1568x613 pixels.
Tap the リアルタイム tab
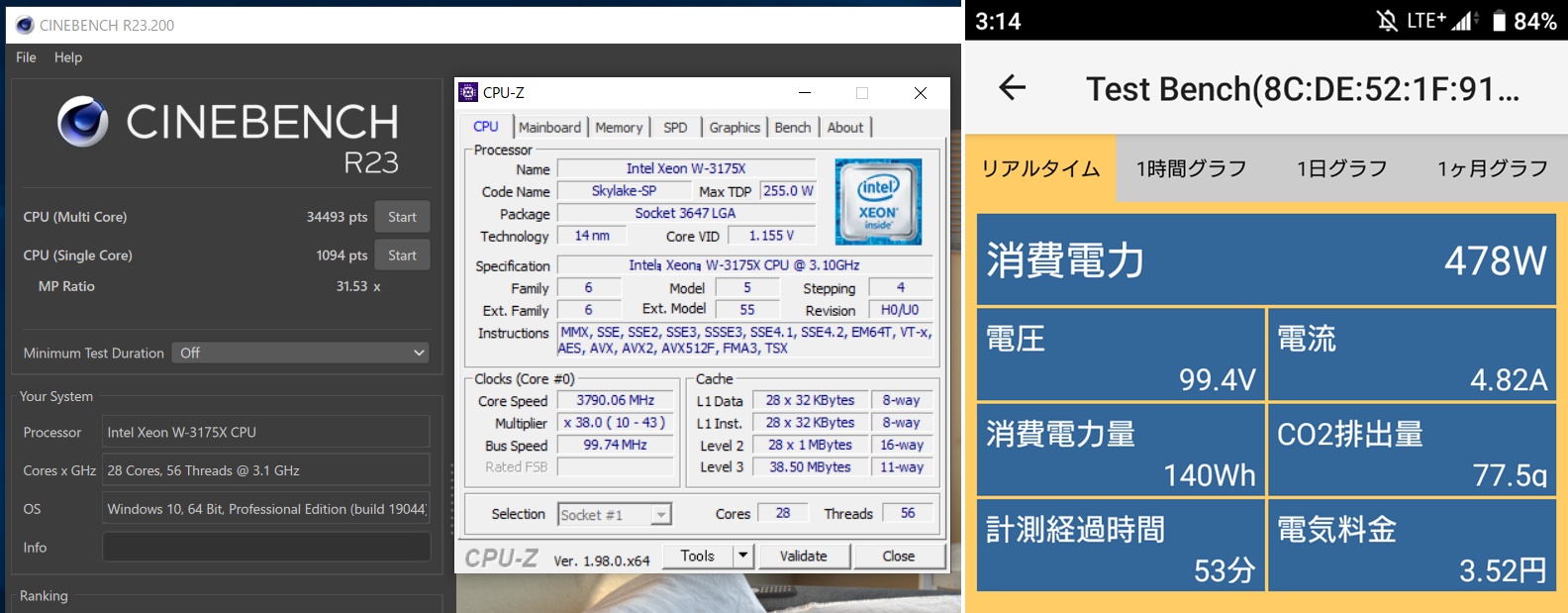1040,168
